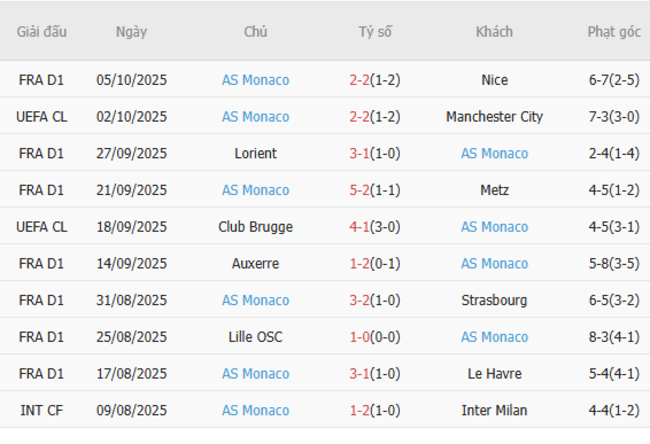This screenshot has height=444, width=650.
Task: Click the Le Havre team name
Action: pos(494,374)
